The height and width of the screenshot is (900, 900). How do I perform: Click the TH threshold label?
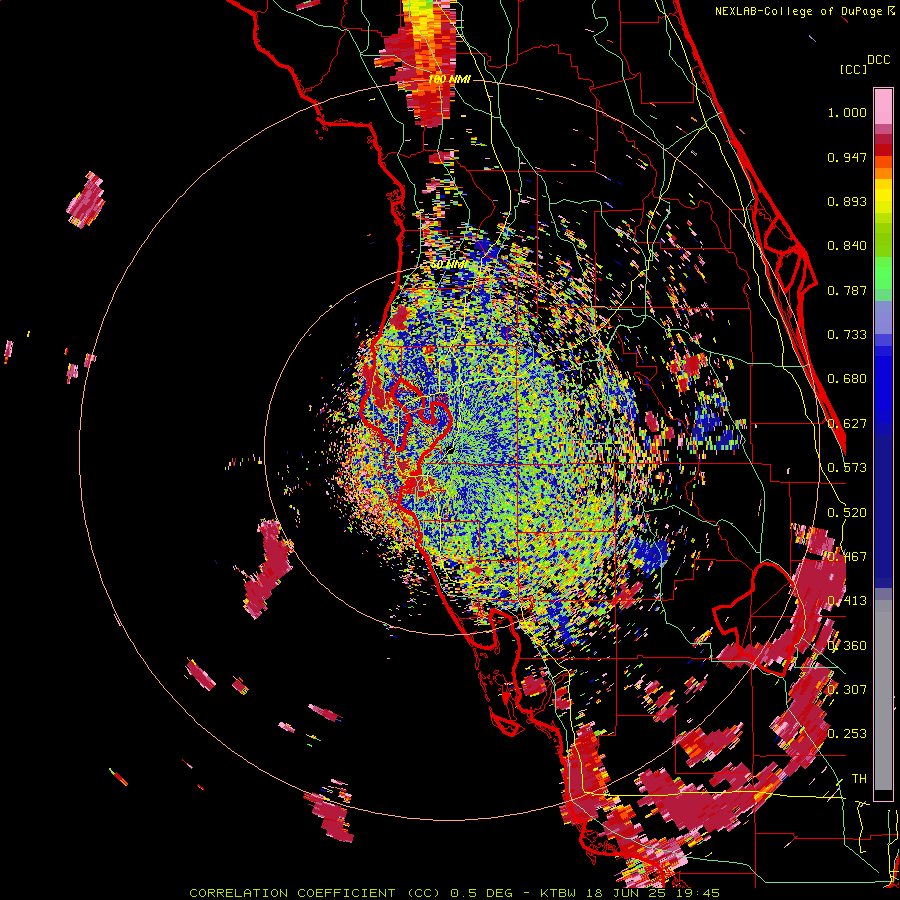click(859, 779)
